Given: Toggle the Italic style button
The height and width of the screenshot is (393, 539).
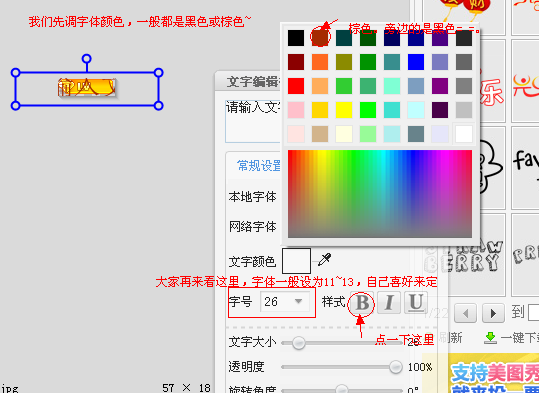Looking at the screenshot, I should click(389, 303).
